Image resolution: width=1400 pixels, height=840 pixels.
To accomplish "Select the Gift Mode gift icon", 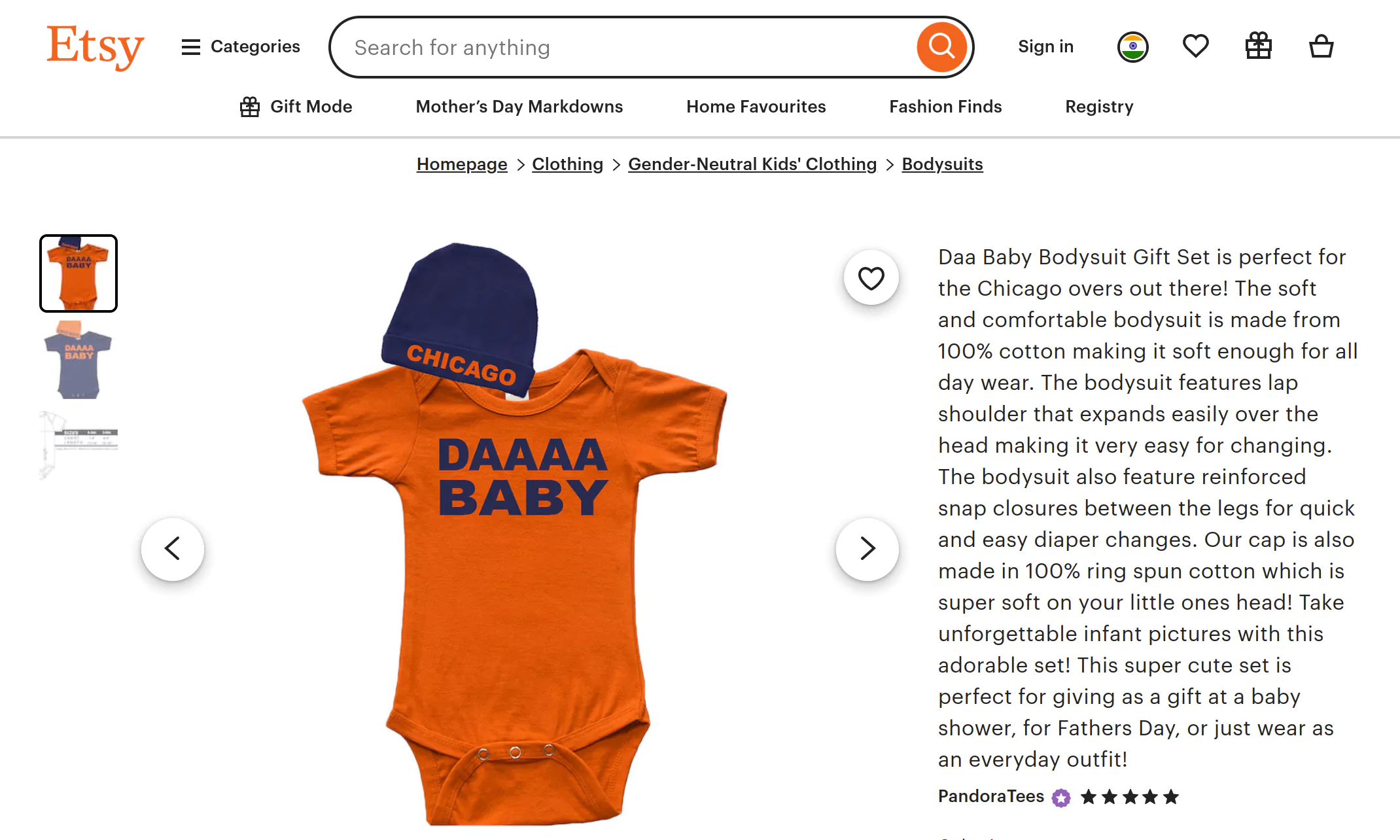I will click(x=249, y=106).
